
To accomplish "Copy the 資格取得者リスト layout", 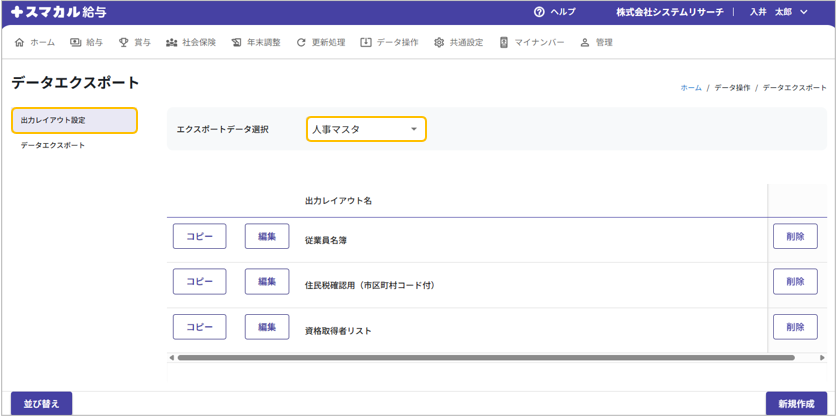I will (x=200, y=327).
